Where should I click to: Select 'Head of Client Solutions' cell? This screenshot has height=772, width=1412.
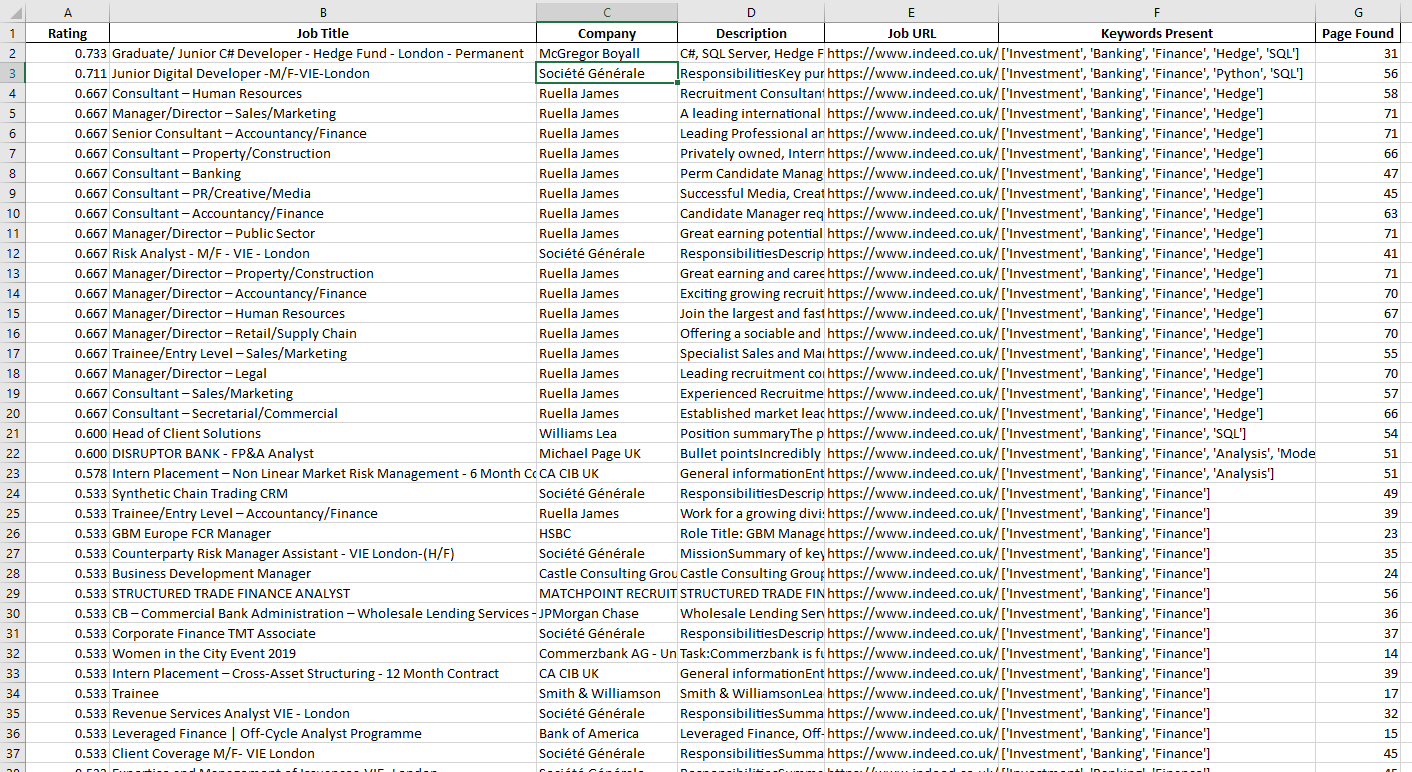323,433
